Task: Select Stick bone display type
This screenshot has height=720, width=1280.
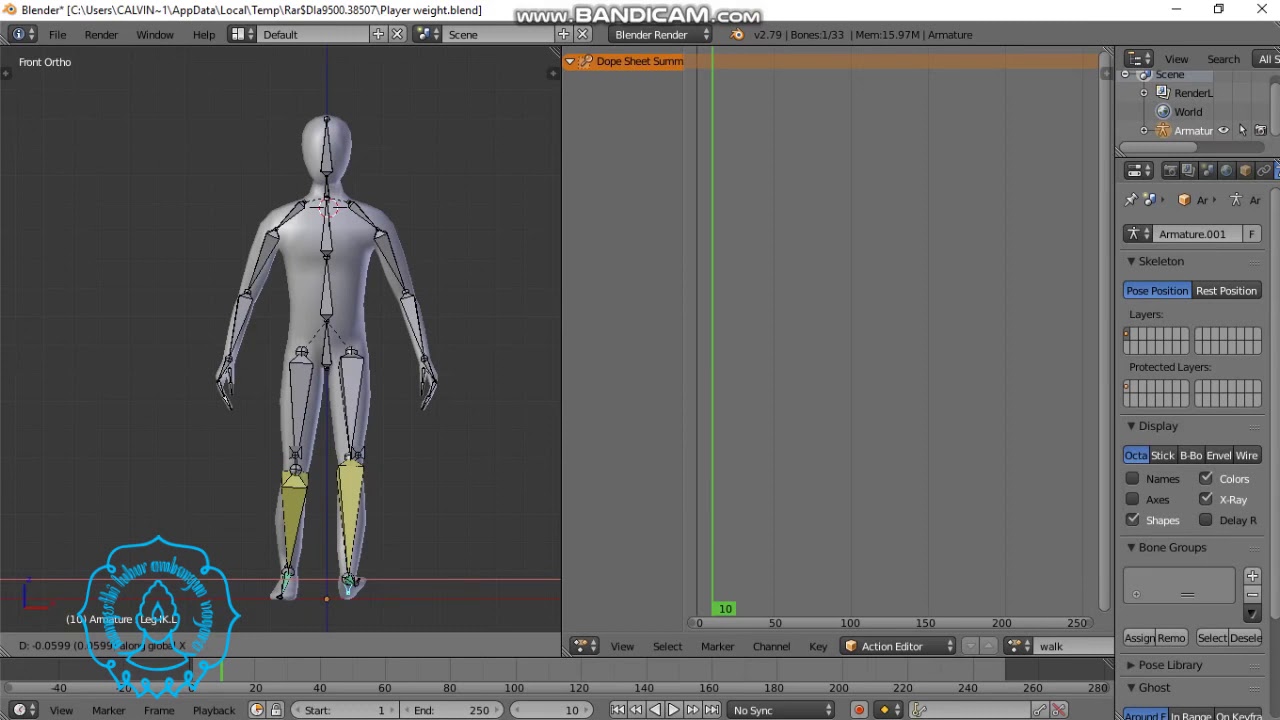Action: point(1162,455)
